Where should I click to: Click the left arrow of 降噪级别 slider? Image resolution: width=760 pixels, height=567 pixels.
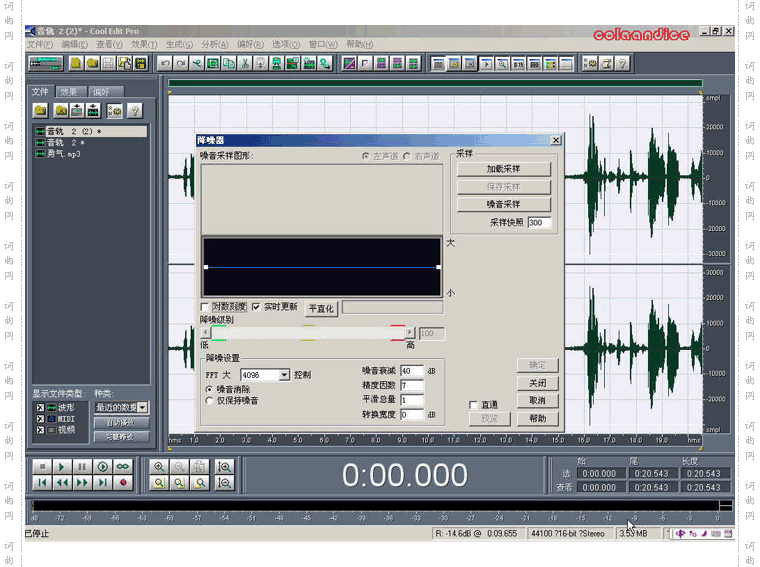click(x=206, y=333)
